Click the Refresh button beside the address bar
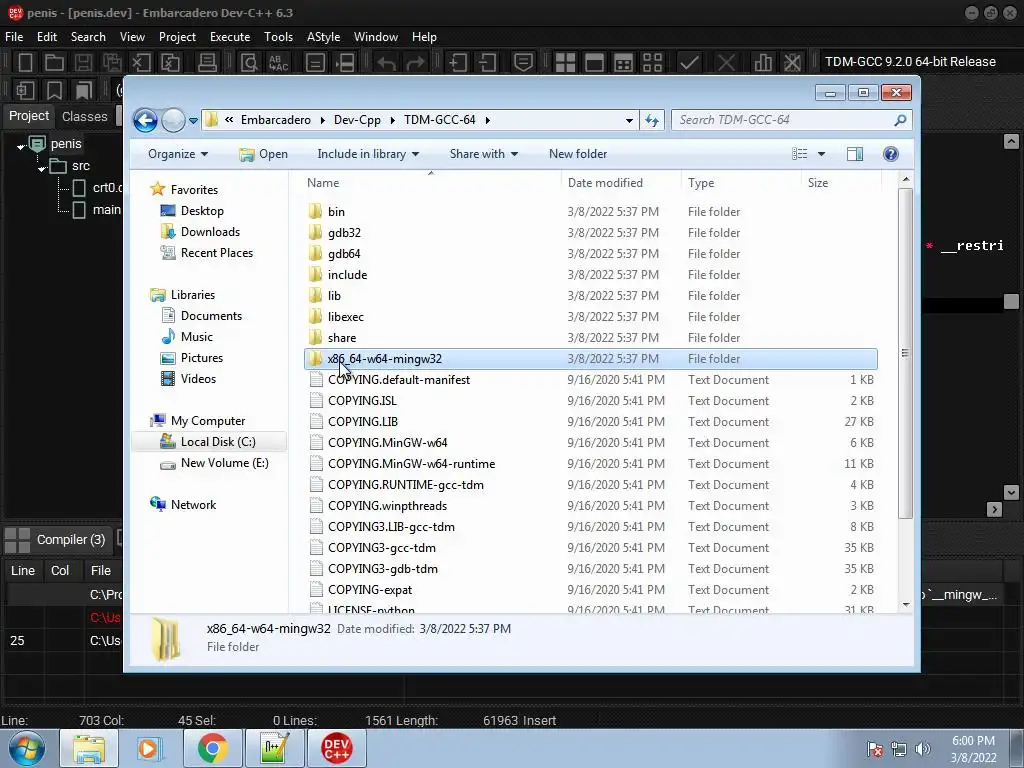1024x768 pixels. 652,120
